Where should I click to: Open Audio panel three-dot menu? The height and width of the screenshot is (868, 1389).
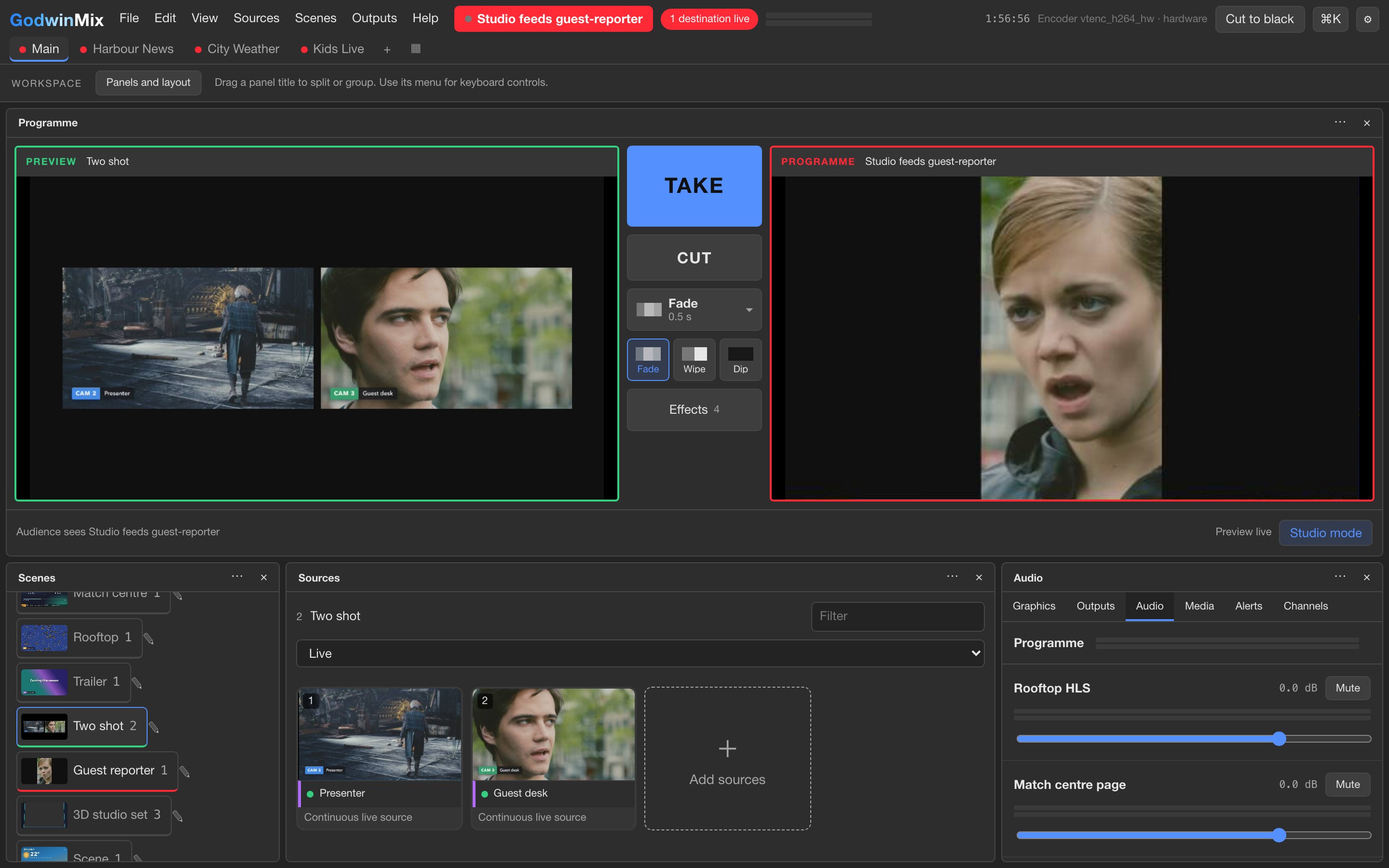[1340, 577]
